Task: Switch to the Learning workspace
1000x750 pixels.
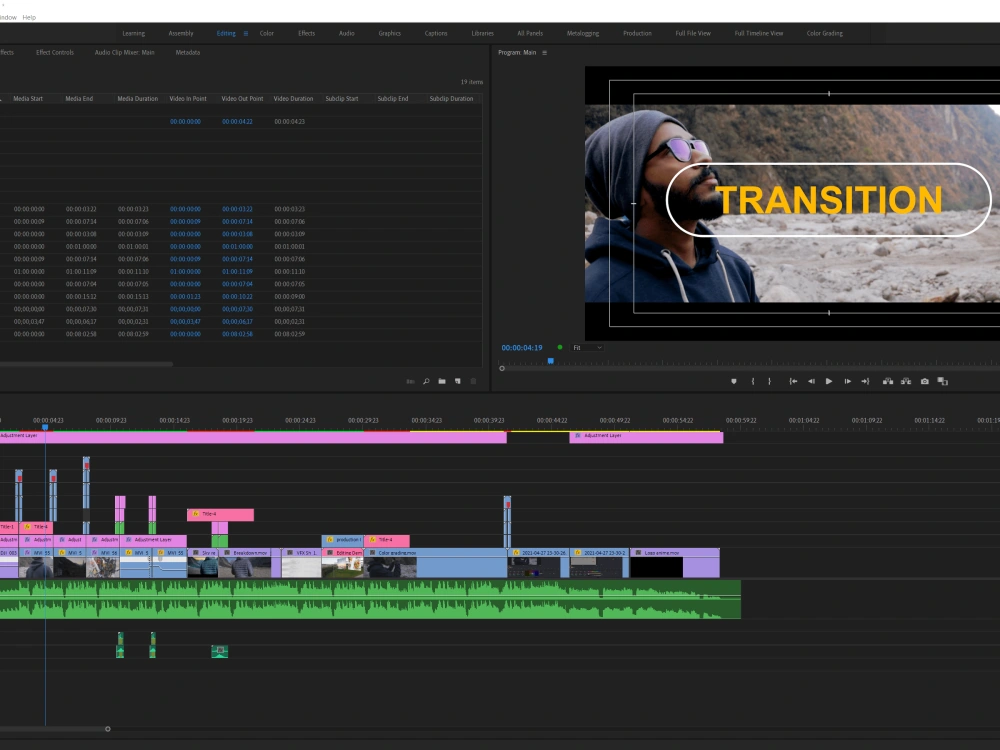Action: pyautogui.click(x=133, y=33)
